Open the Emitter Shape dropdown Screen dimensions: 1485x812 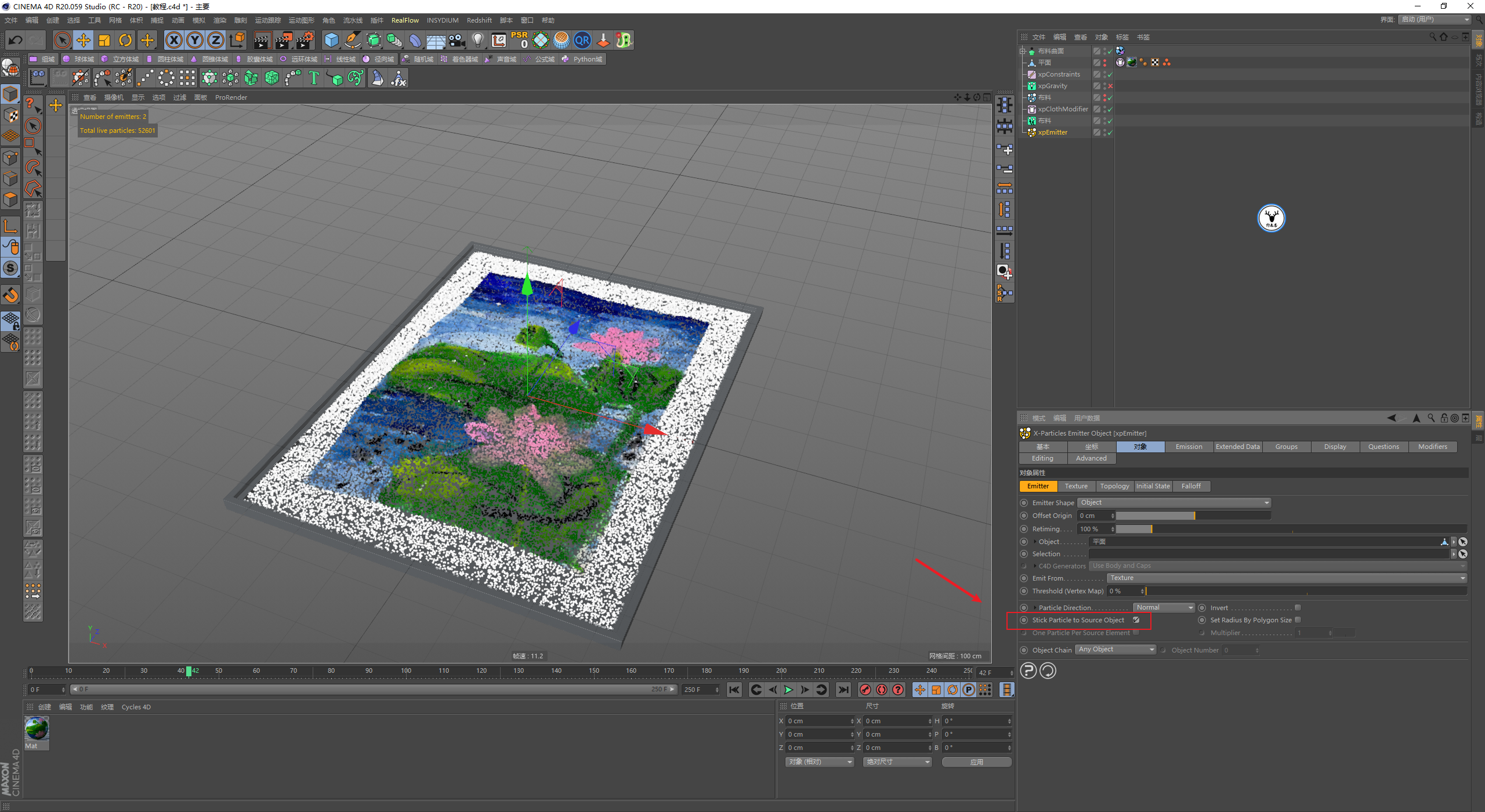[1175, 502]
